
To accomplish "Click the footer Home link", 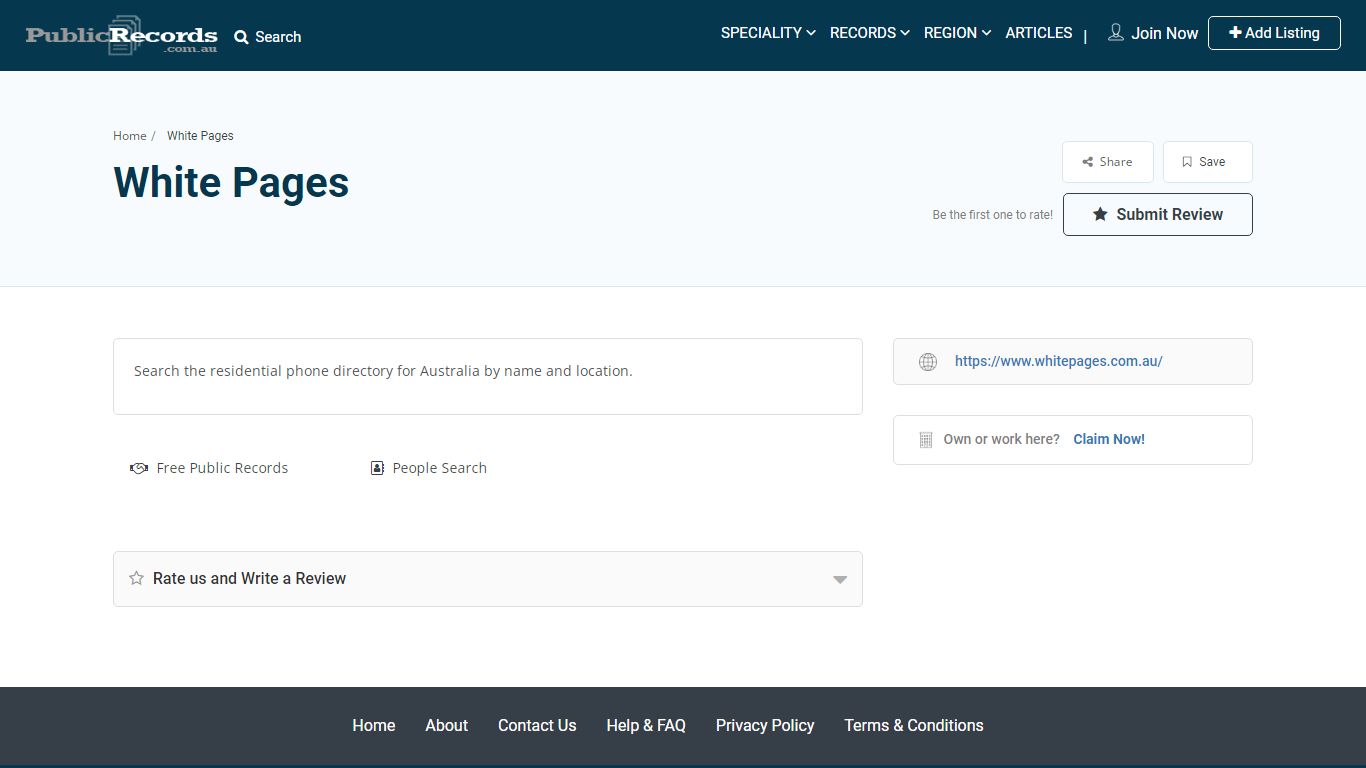I will point(374,726).
